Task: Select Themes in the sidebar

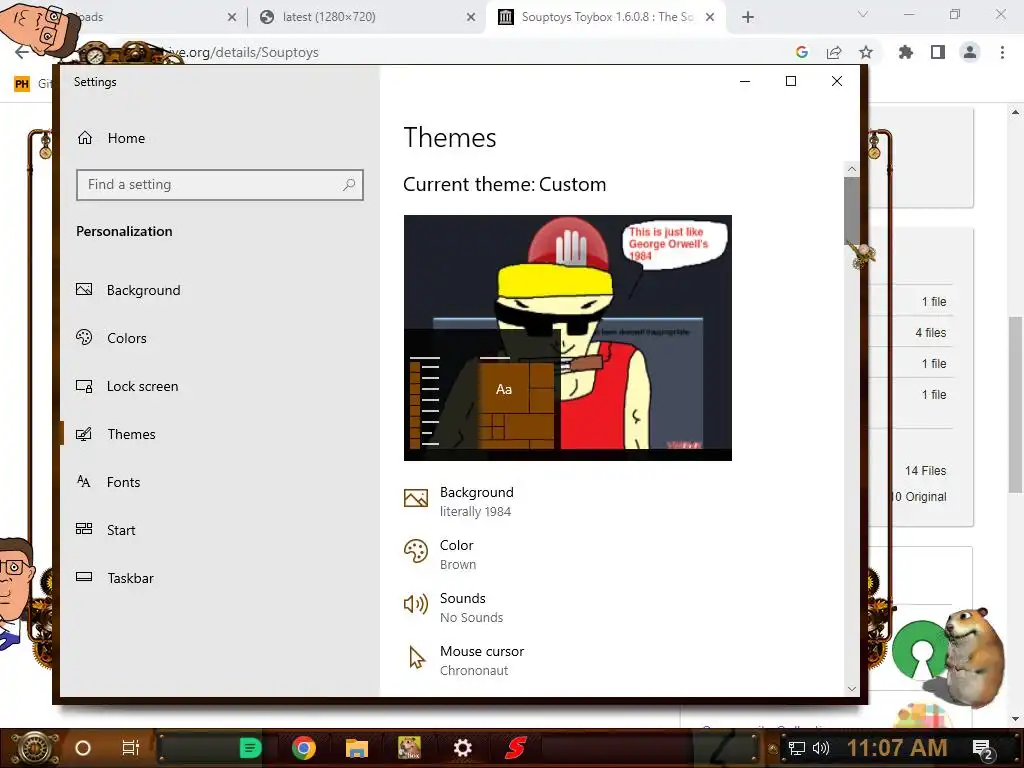Action: 116,434
